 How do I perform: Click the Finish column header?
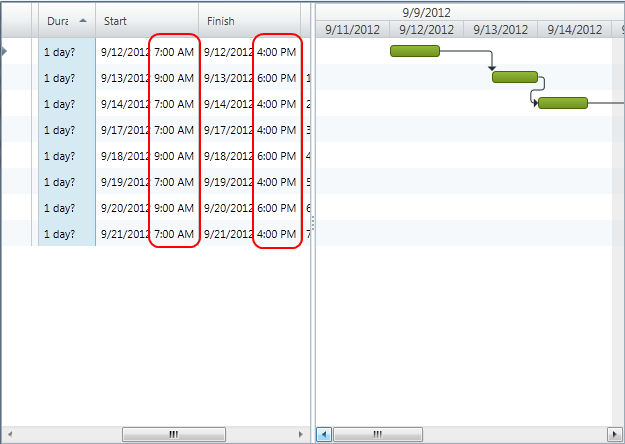pos(248,20)
